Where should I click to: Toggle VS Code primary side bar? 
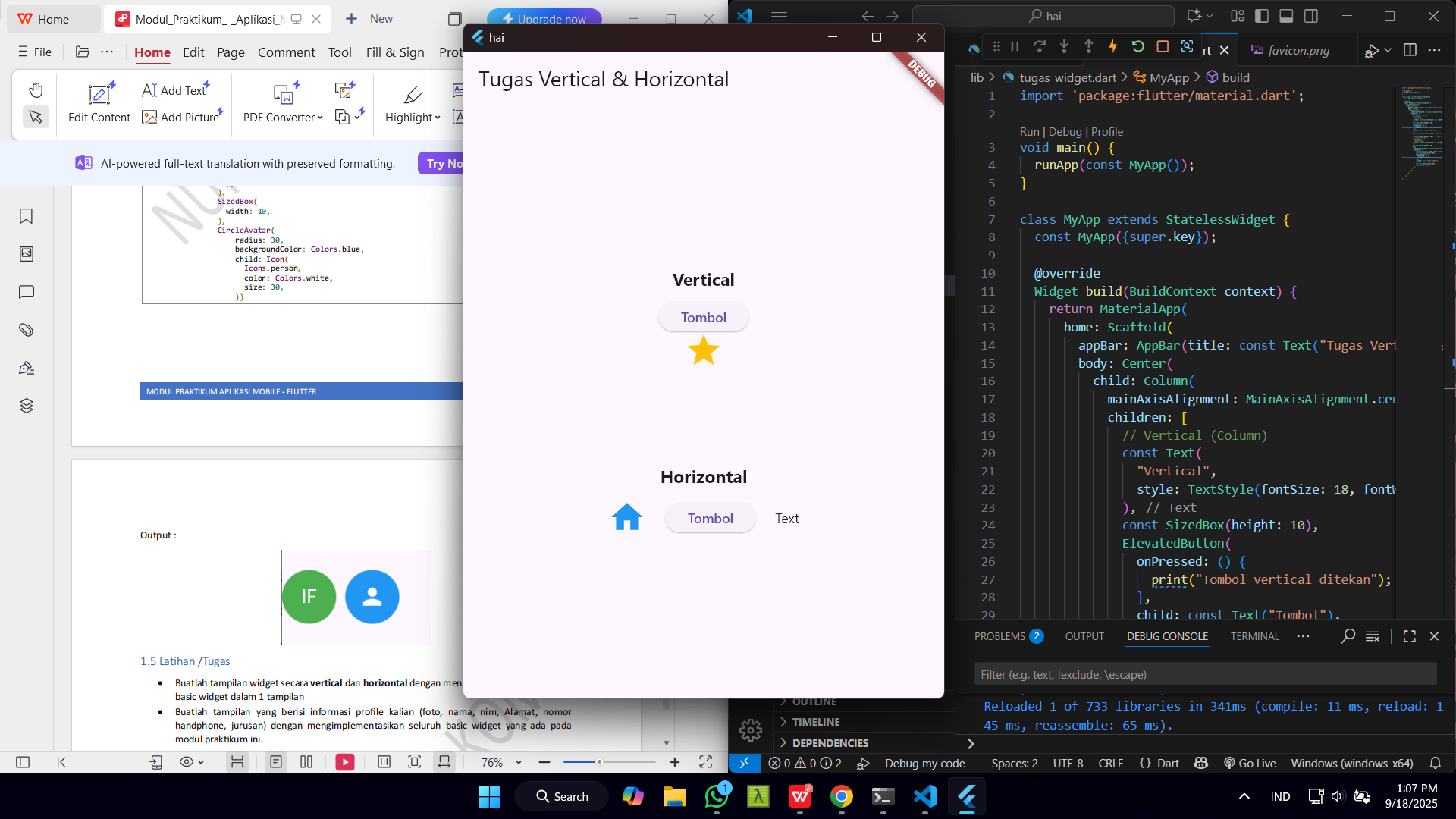pos(1262,16)
